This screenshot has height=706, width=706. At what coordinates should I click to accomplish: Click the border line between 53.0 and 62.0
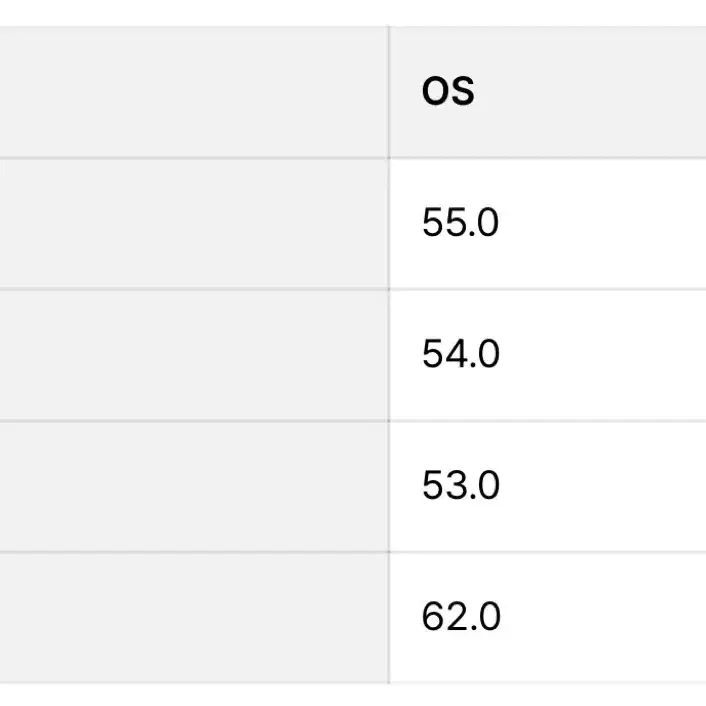(x=547, y=552)
